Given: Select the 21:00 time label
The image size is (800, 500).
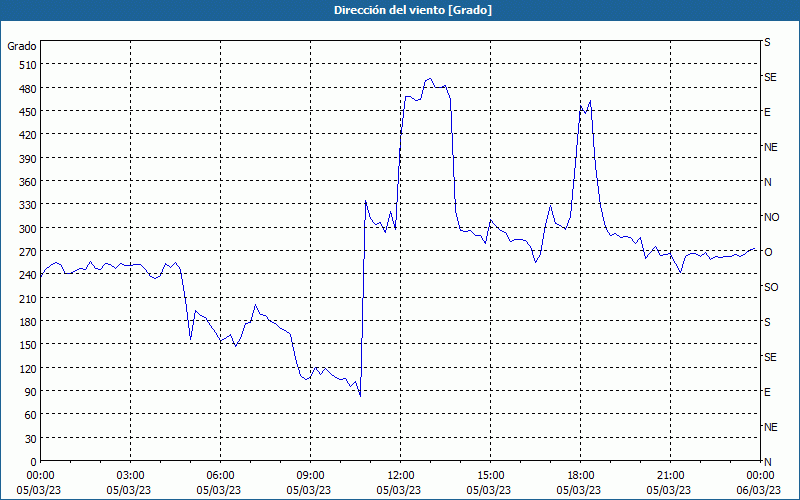Looking at the screenshot, I should click(x=670, y=476).
